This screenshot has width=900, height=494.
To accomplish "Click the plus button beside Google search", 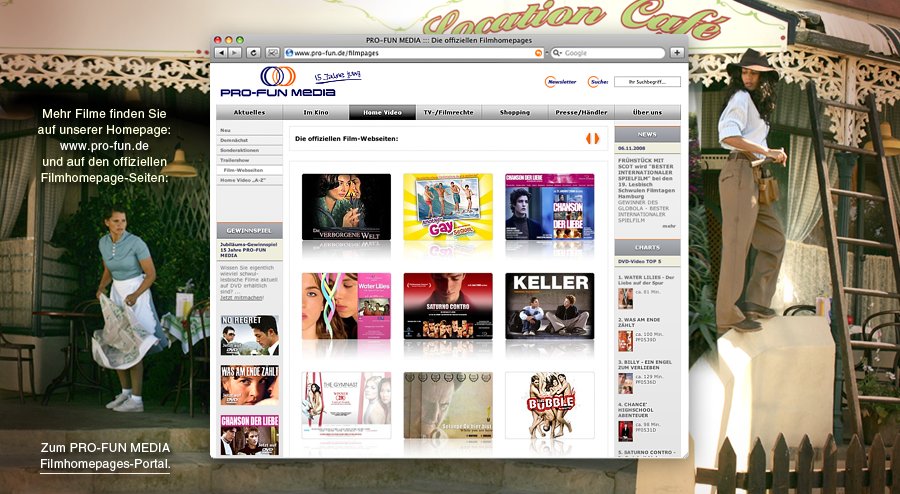I will pyautogui.click(x=677, y=53).
